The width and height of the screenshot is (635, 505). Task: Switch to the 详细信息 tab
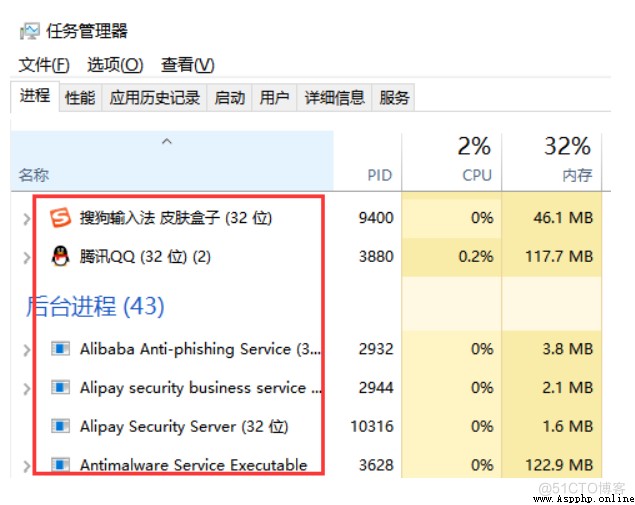[x=334, y=97]
